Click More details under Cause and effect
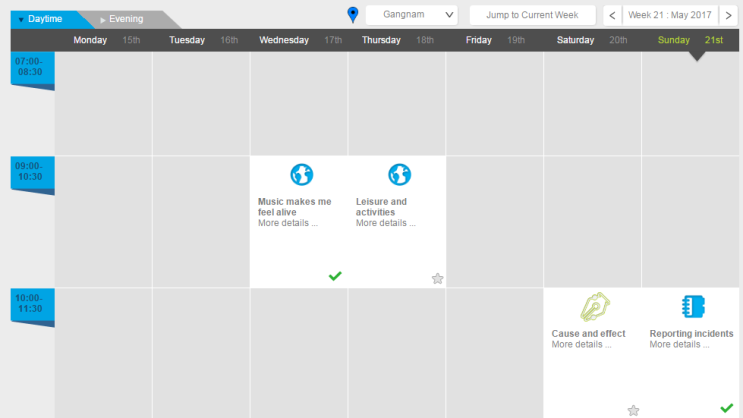The width and height of the screenshot is (743, 418). click(x=581, y=345)
